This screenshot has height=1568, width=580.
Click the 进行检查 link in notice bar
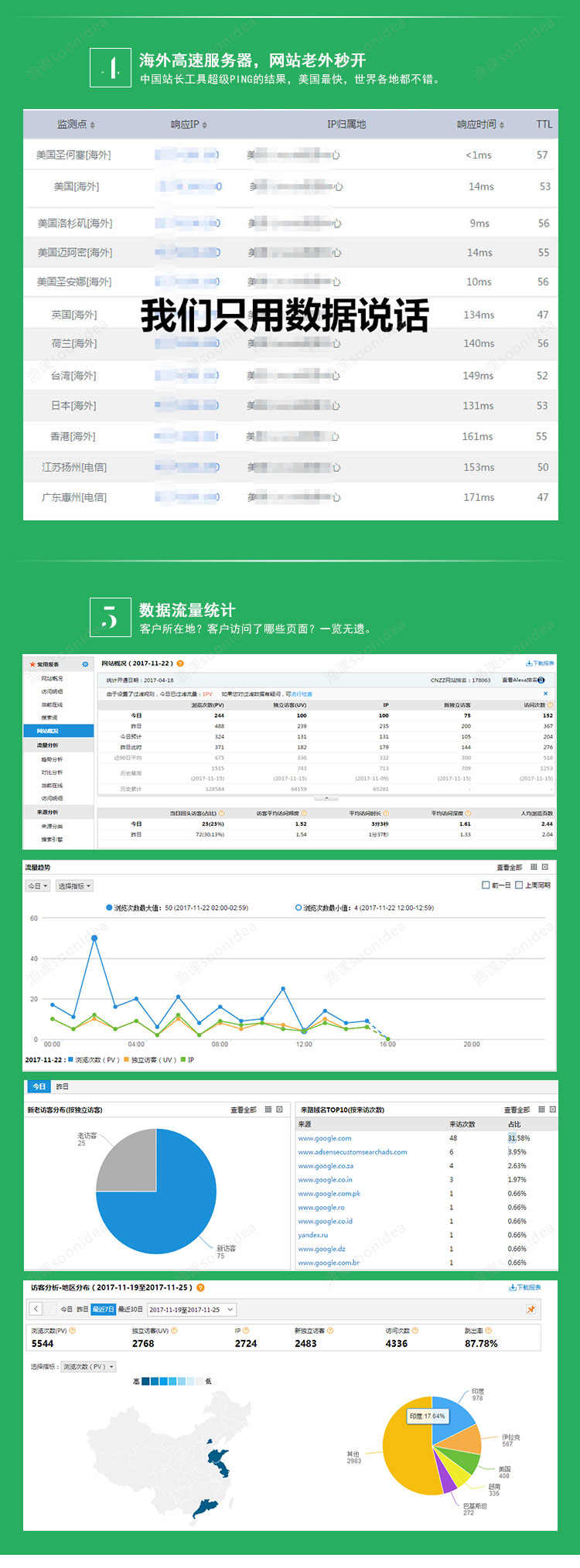301,694
